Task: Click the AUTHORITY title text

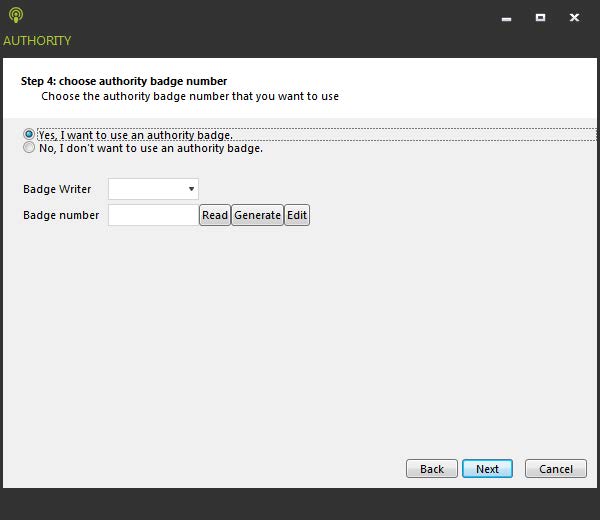Action: click(x=37, y=41)
